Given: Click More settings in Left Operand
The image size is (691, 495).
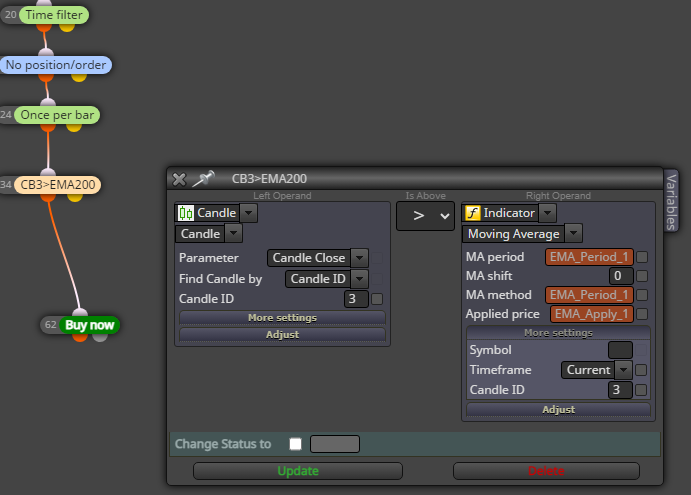Looking at the screenshot, I should pyautogui.click(x=282, y=317).
